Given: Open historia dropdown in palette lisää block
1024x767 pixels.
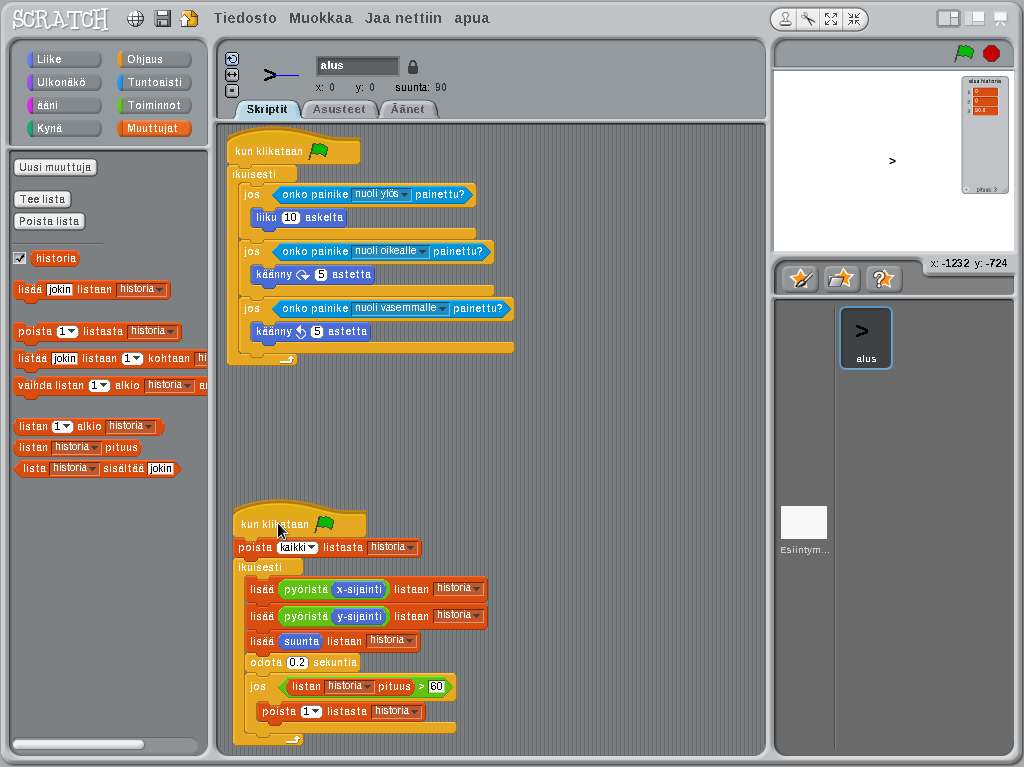Looking at the screenshot, I should (142, 289).
